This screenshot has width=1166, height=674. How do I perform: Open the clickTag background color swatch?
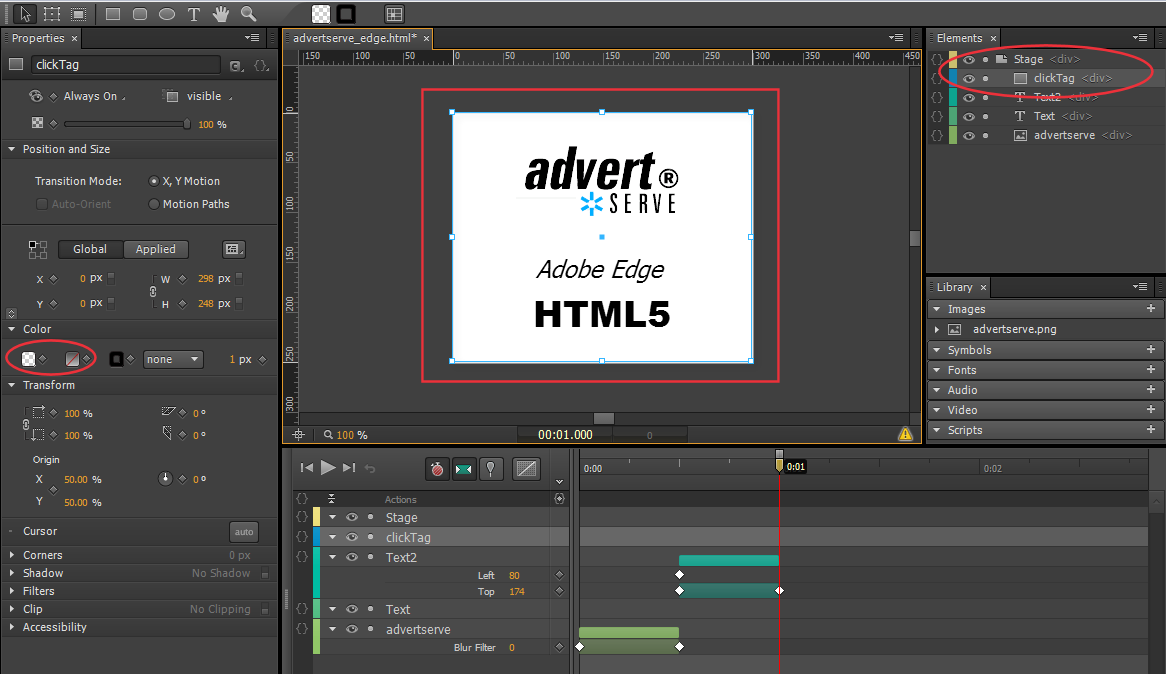click(x=28, y=359)
